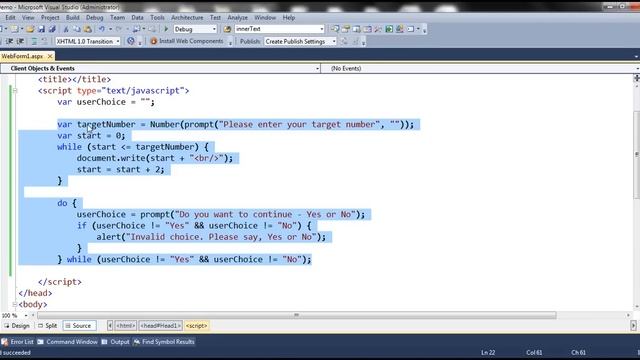Click the Save All toolbar icon
This screenshot has height=360, width=640.
pyautogui.click(x=52, y=29)
